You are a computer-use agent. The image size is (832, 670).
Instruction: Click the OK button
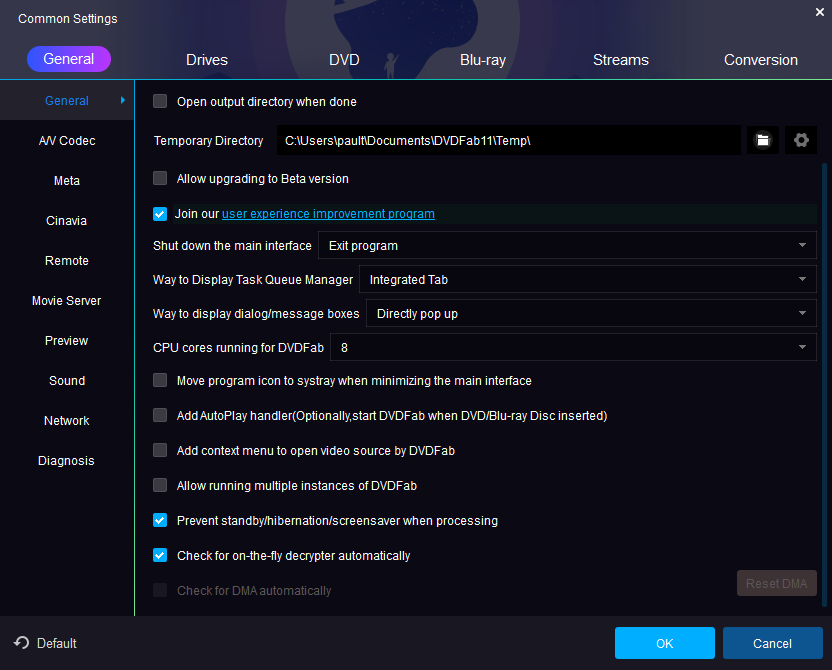coord(665,643)
